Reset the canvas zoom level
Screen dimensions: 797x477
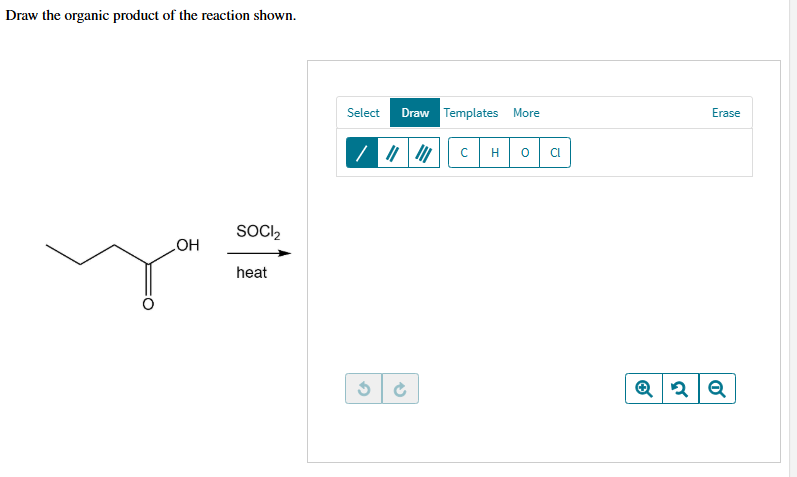680,389
